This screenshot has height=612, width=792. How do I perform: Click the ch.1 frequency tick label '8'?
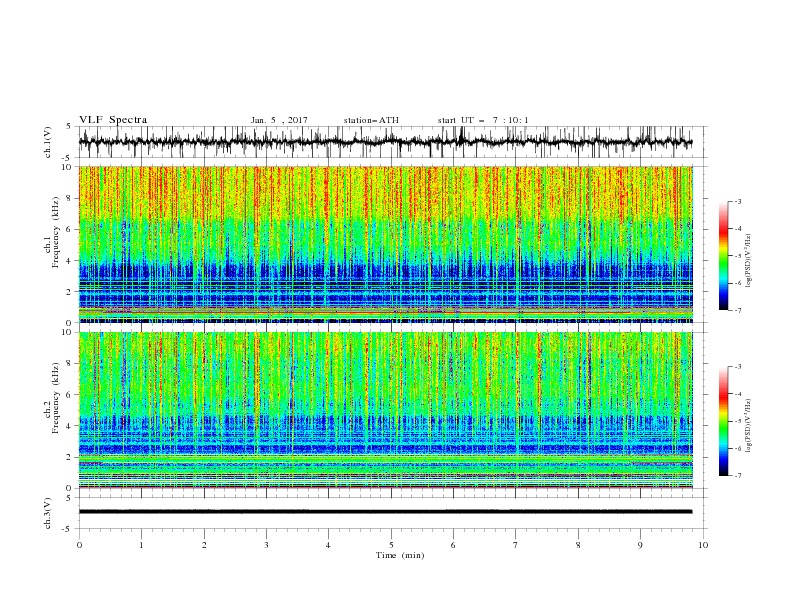(70, 198)
